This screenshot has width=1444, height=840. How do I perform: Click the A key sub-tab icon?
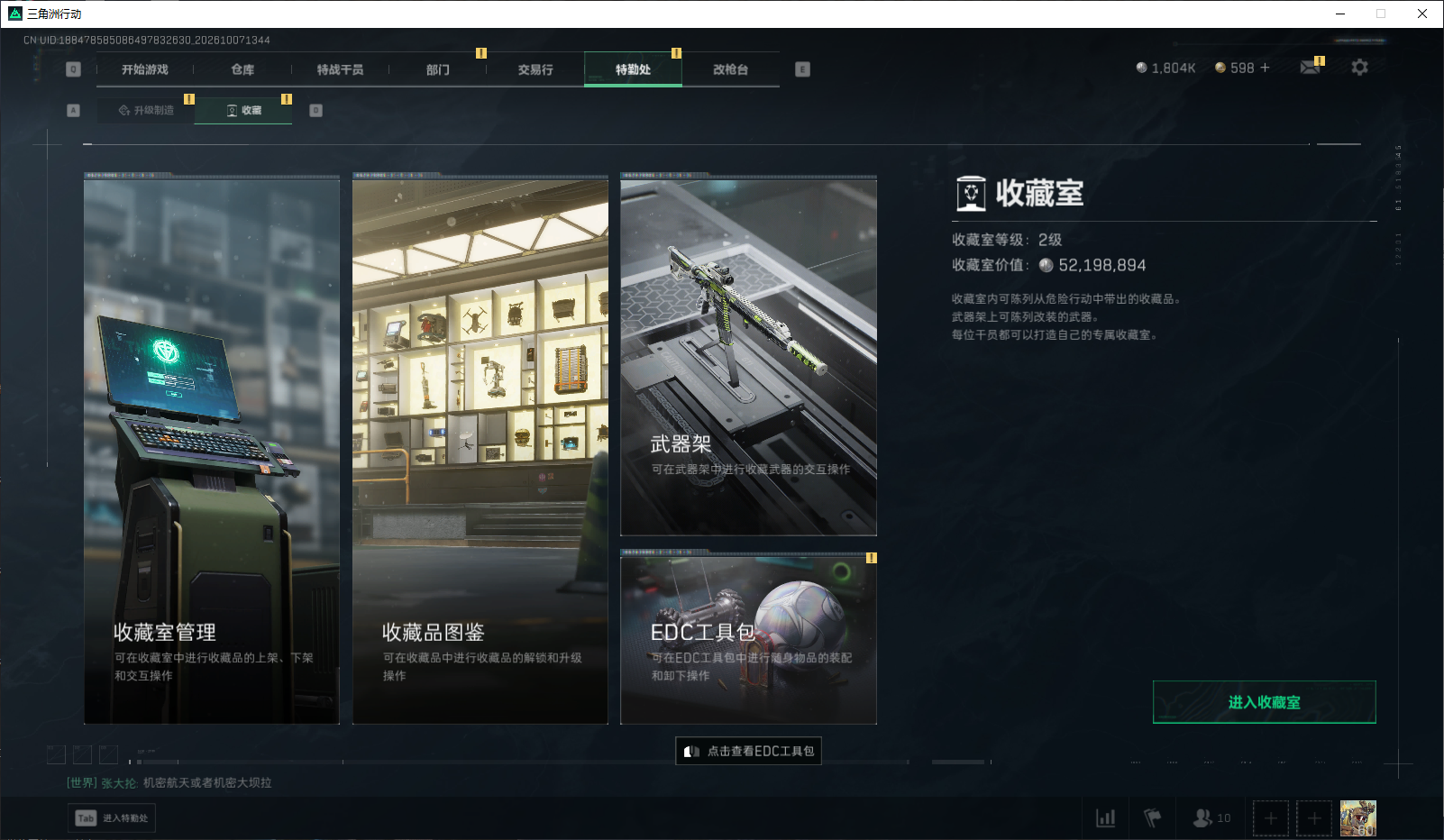point(74,110)
